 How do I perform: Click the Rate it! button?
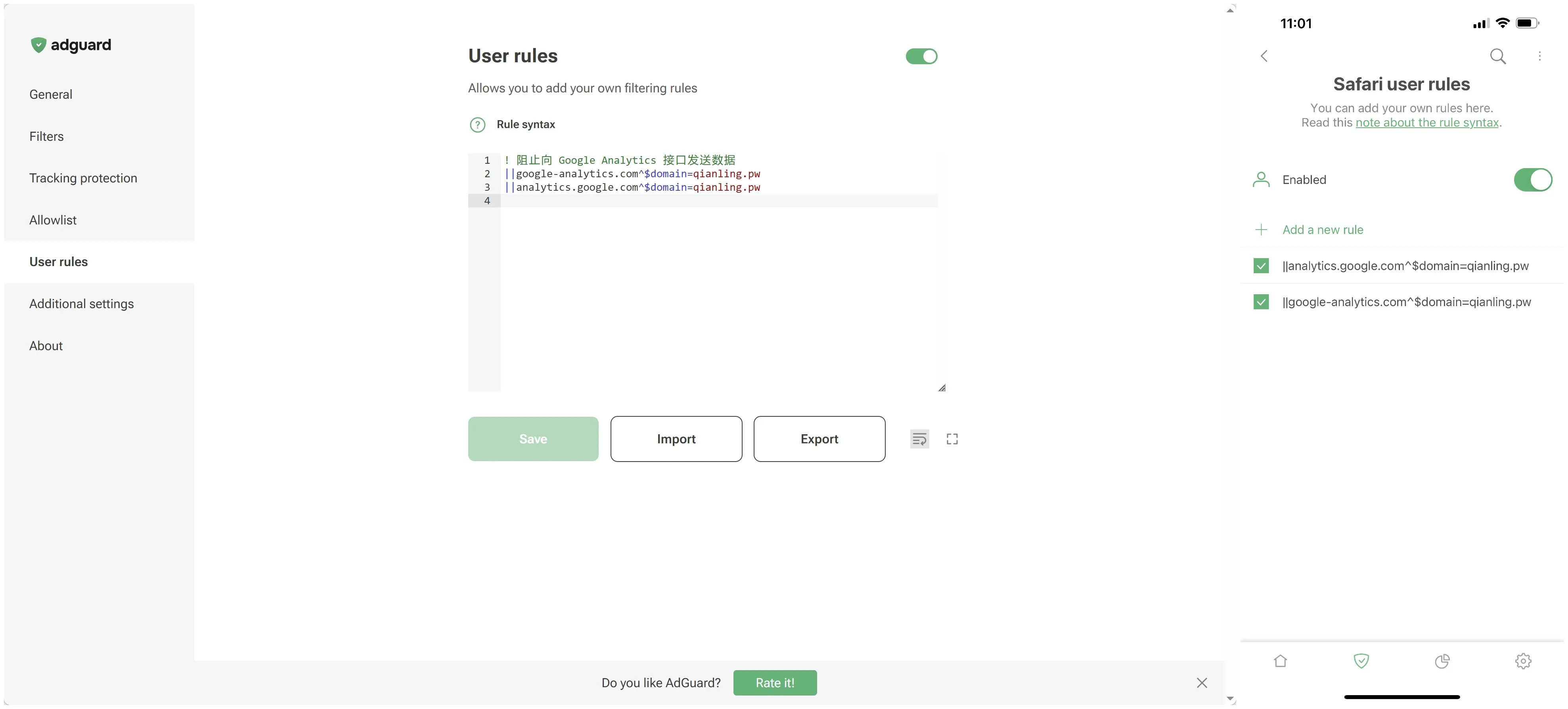pyautogui.click(x=775, y=683)
